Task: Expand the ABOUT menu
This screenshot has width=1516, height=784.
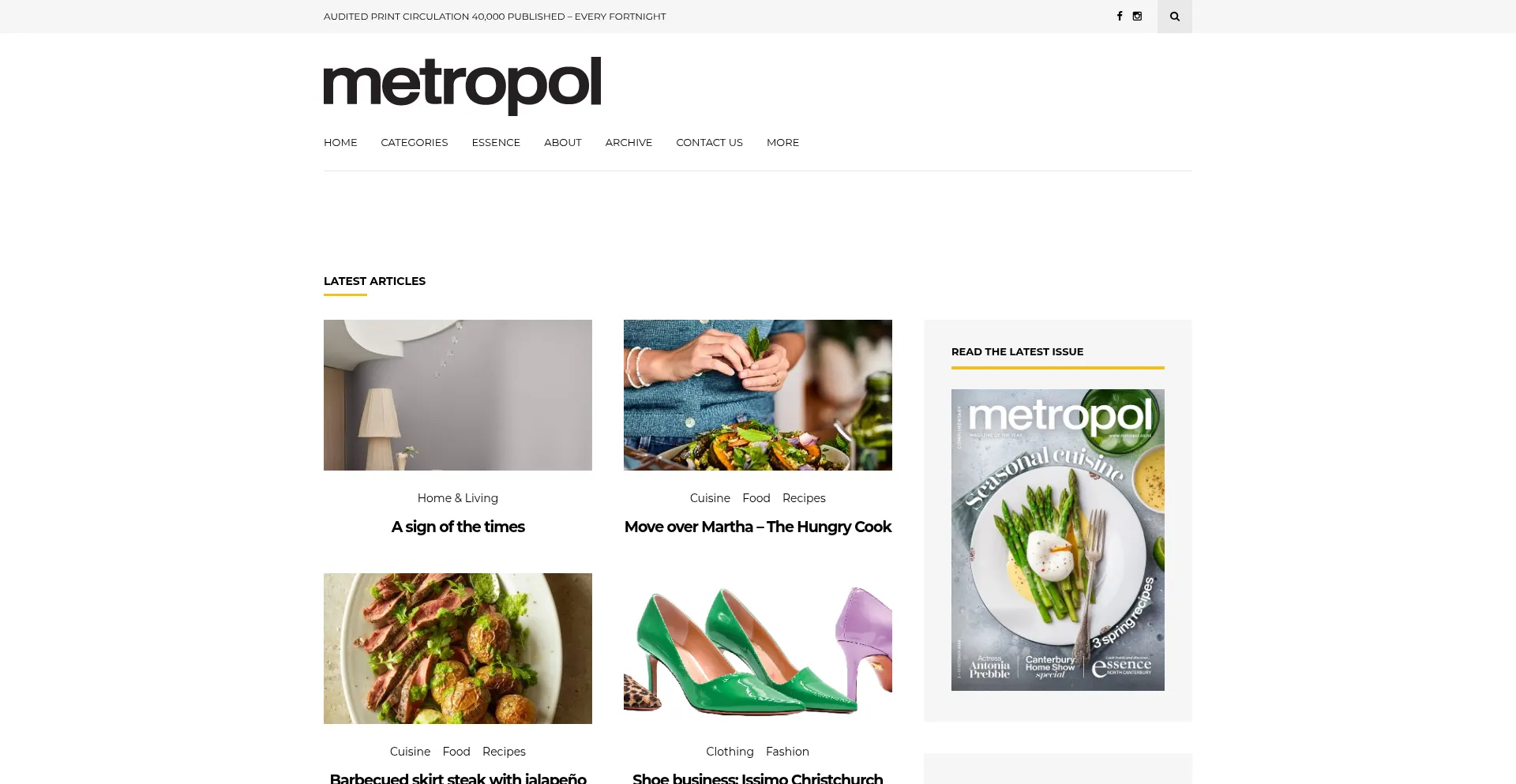Action: click(563, 143)
